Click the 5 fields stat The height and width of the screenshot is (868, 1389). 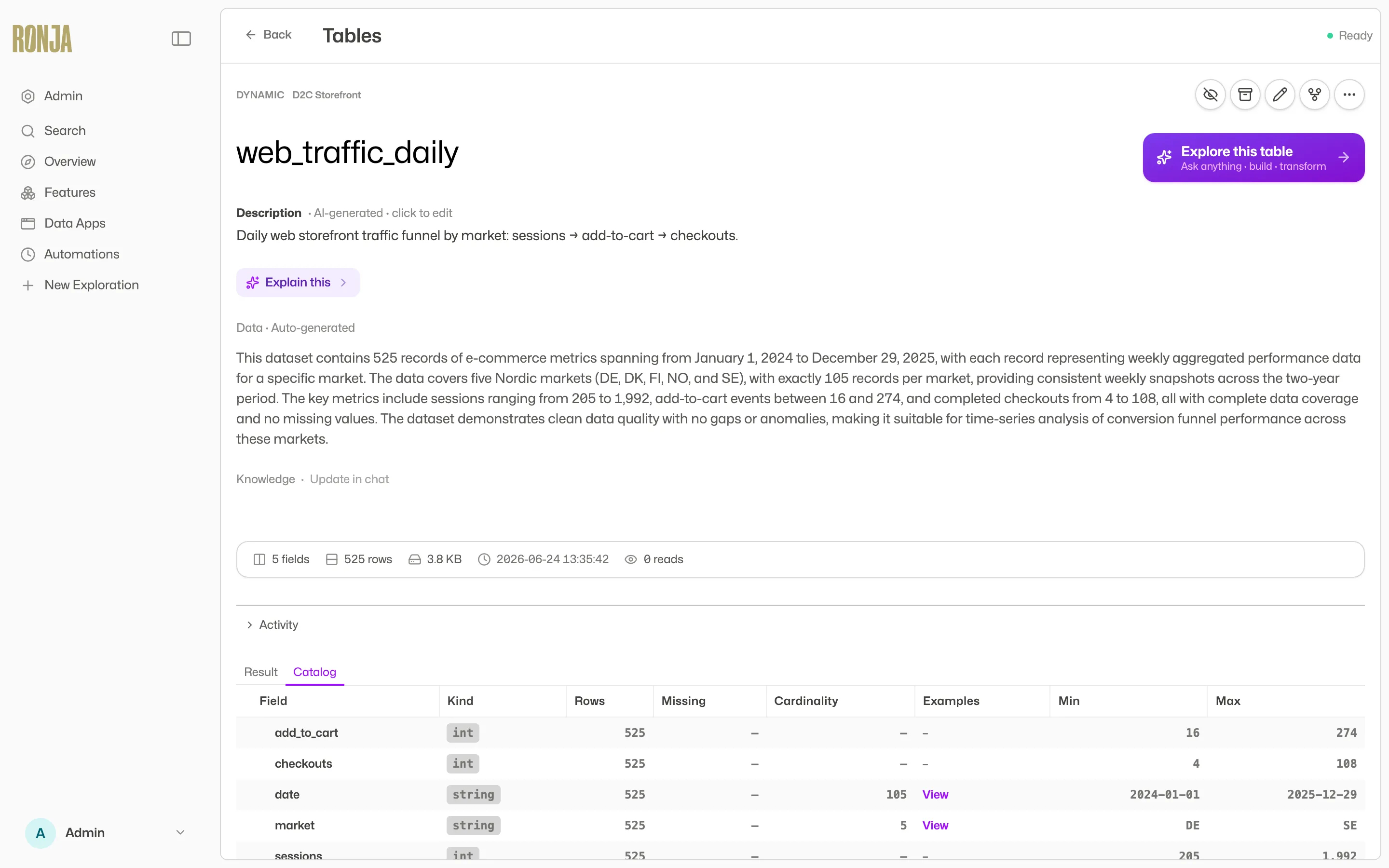(x=281, y=560)
